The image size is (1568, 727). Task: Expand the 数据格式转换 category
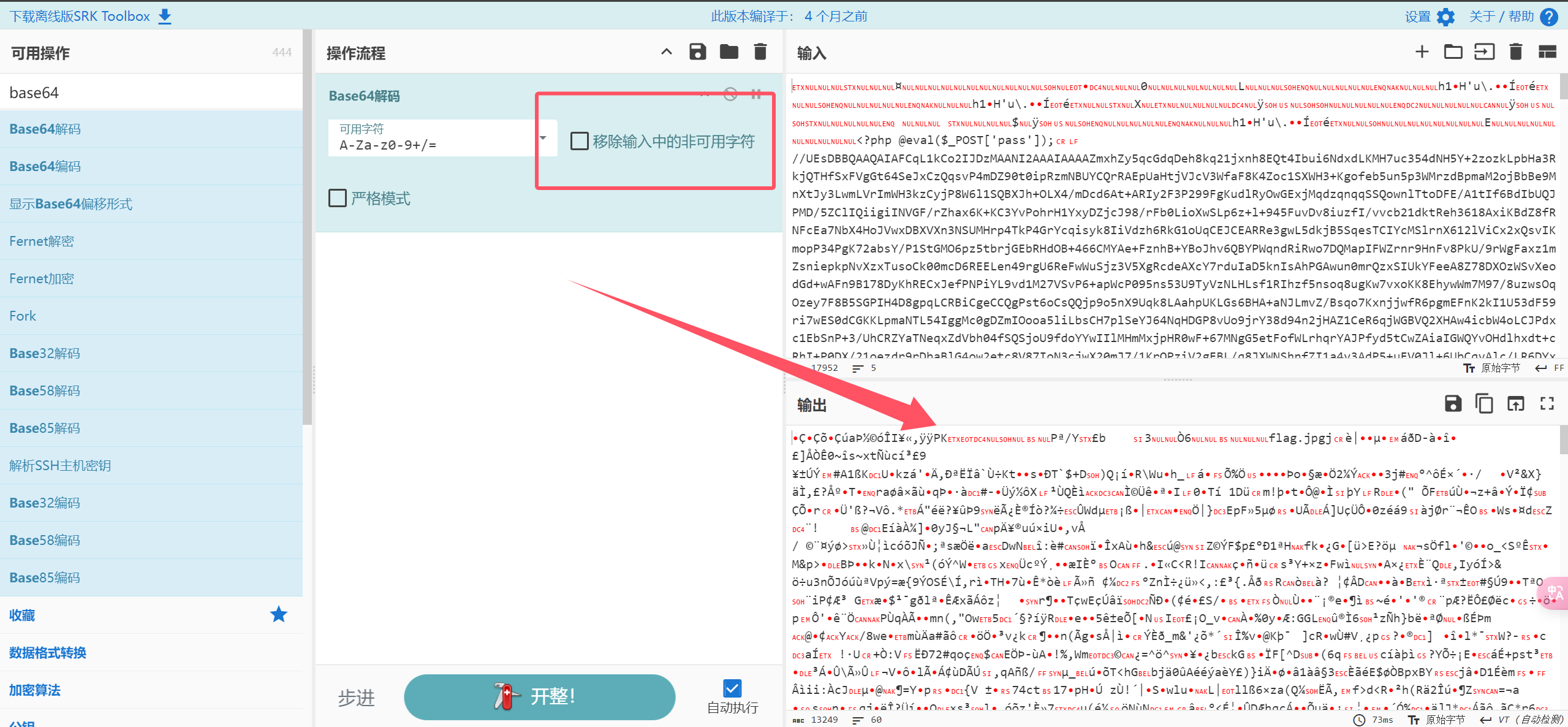(48, 653)
